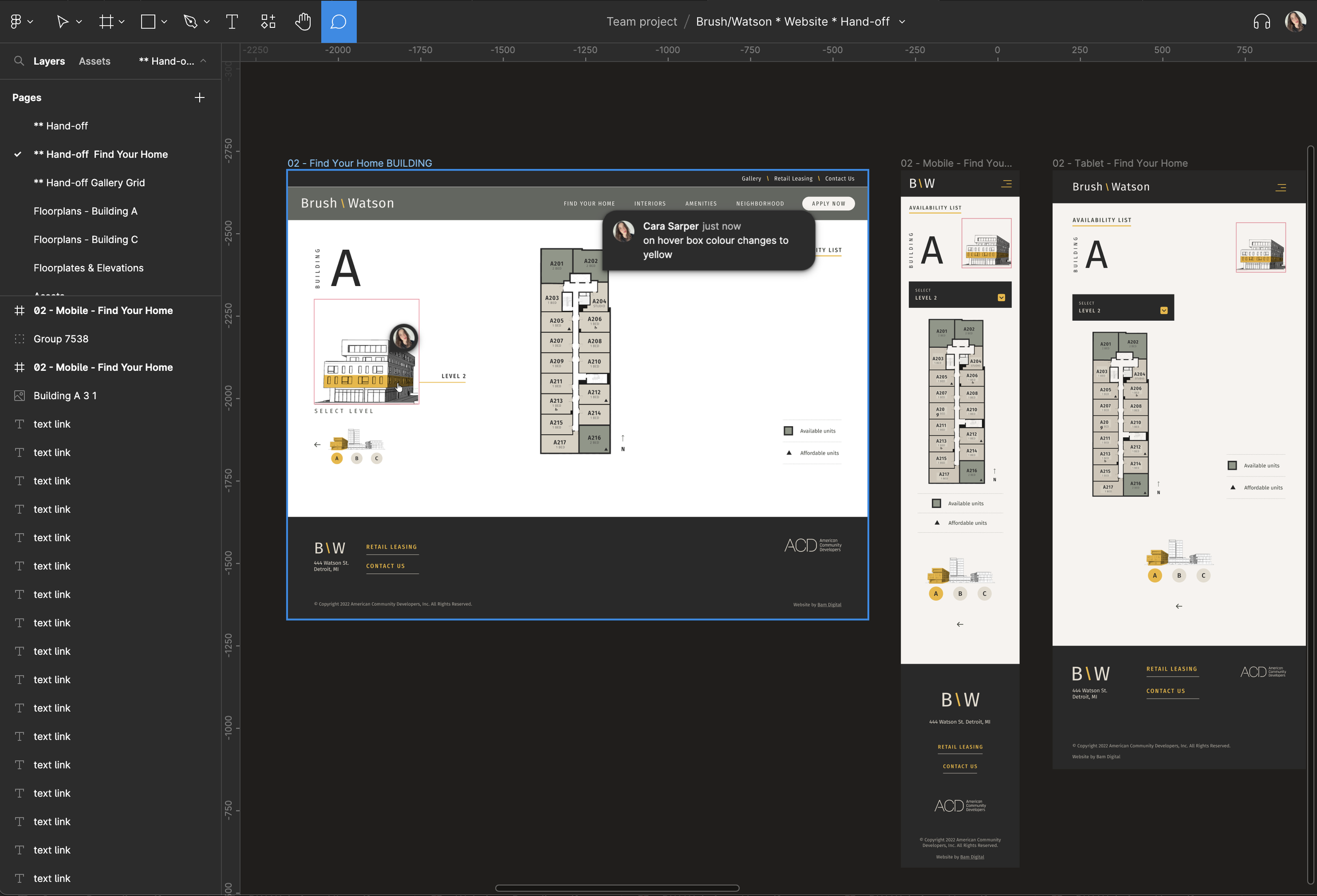Start audio conversation with headphones icon
The image size is (1317, 896).
point(1262,22)
